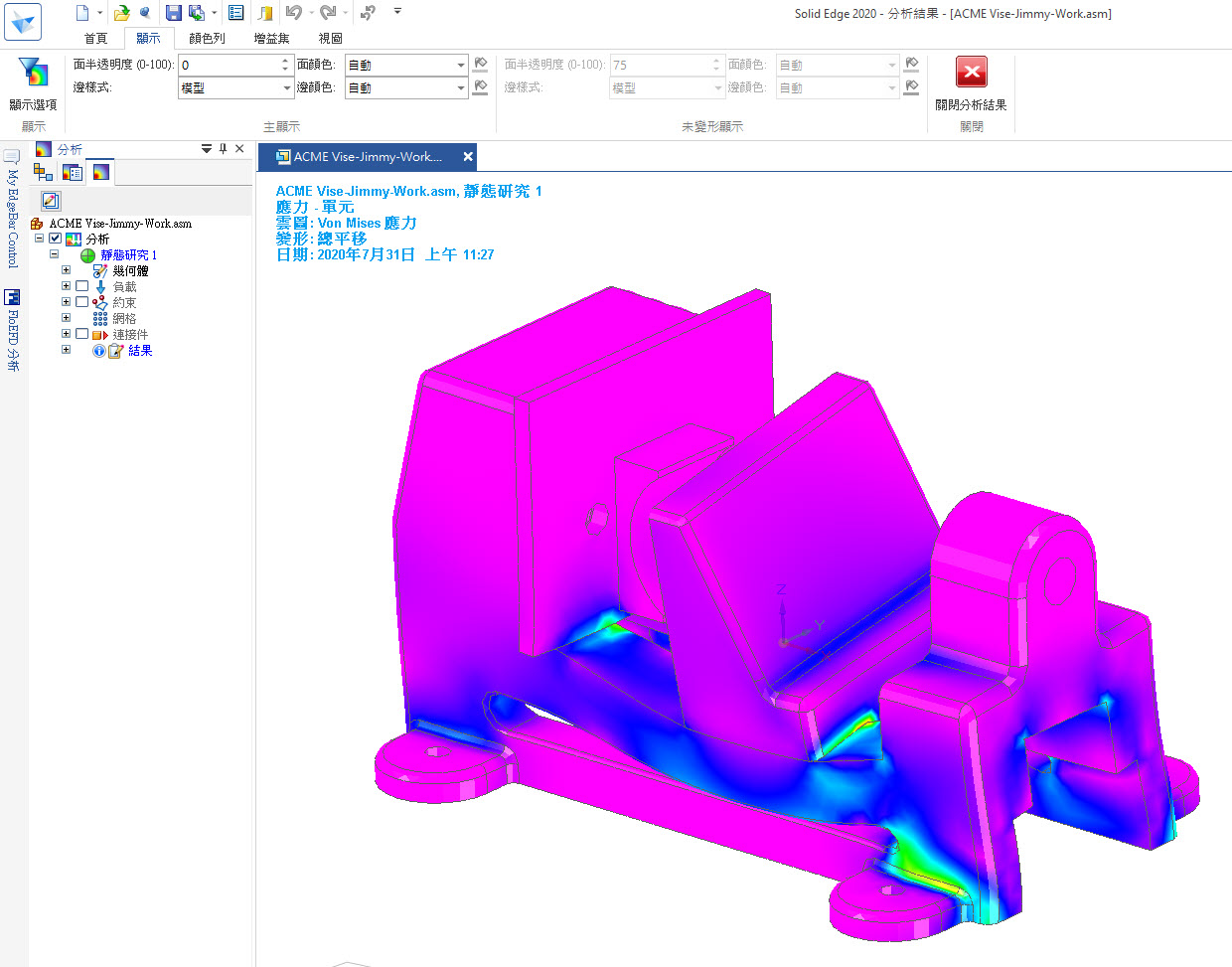Screen dimensions: 1232x967
Task: Enable the 負載 loads checkbox
Action: point(82,286)
